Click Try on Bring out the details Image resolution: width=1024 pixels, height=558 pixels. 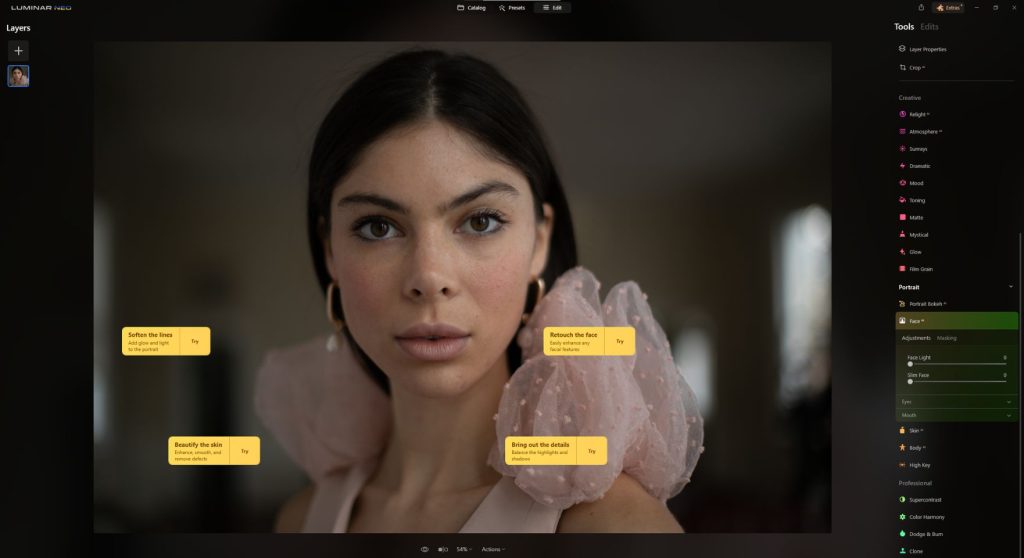click(x=592, y=451)
